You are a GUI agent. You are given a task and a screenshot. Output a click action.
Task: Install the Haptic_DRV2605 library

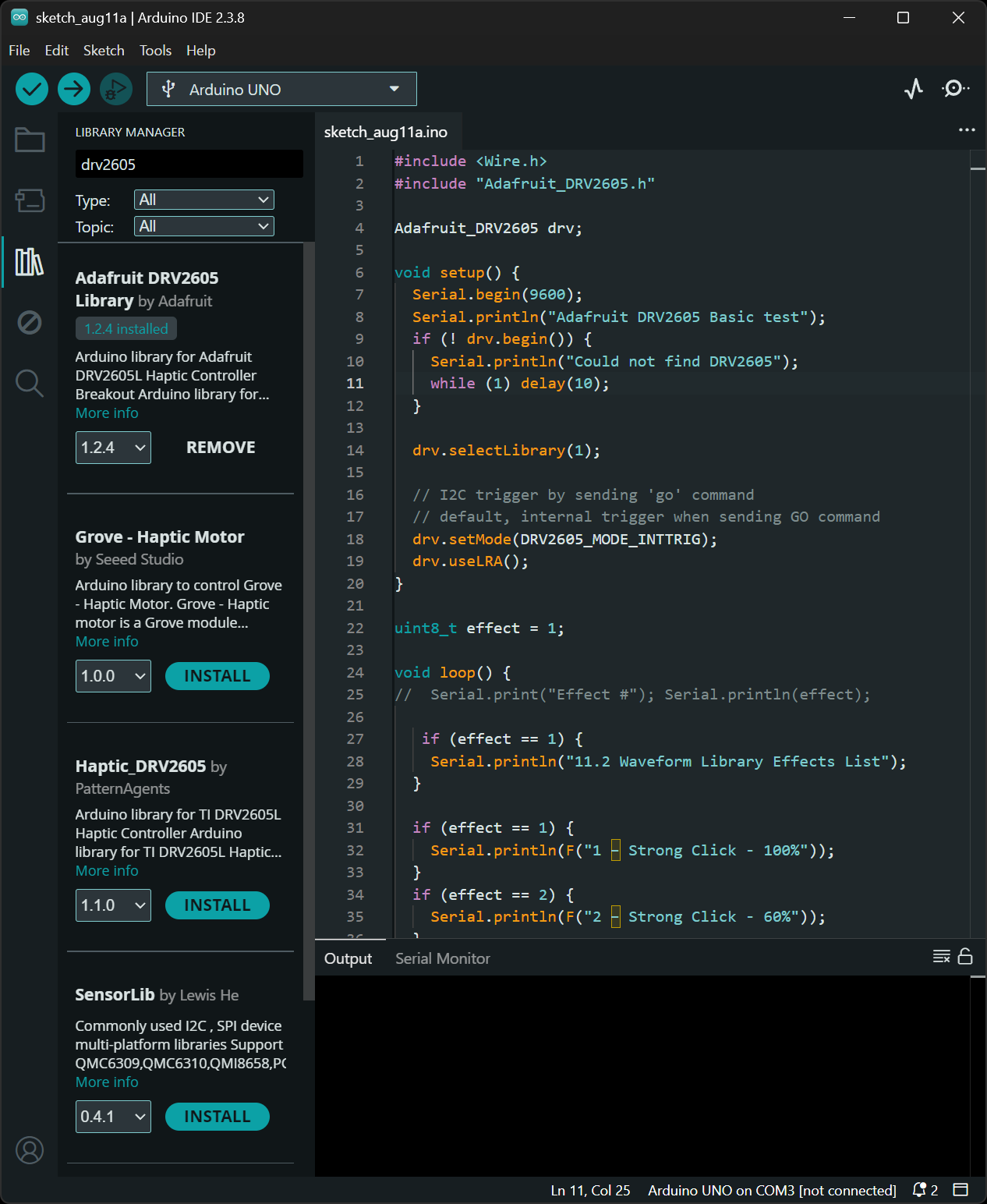(x=218, y=905)
